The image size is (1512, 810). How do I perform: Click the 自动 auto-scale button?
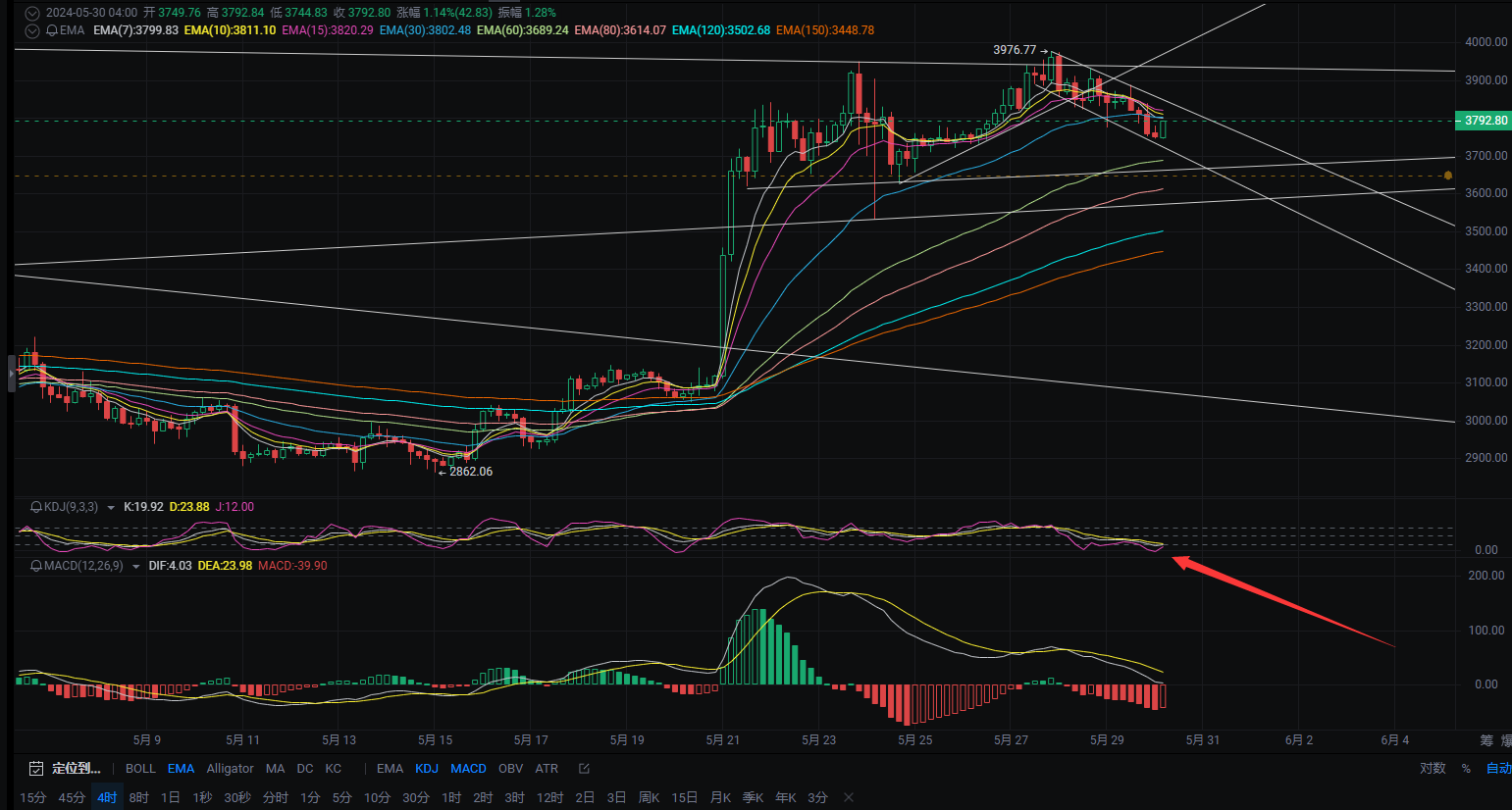point(1498,768)
